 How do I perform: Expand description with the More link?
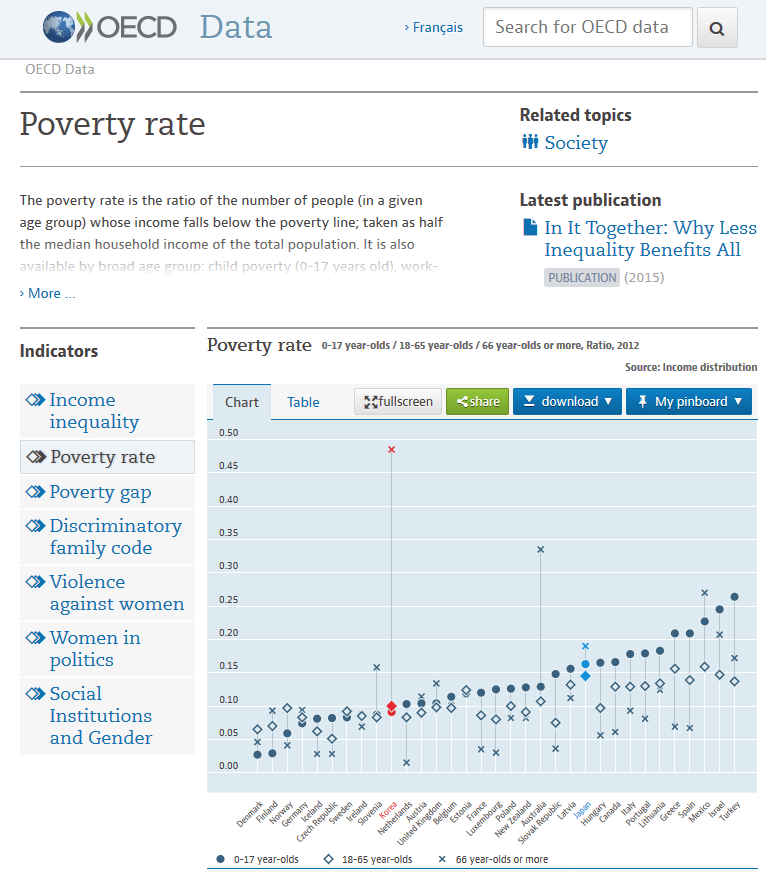[47, 293]
